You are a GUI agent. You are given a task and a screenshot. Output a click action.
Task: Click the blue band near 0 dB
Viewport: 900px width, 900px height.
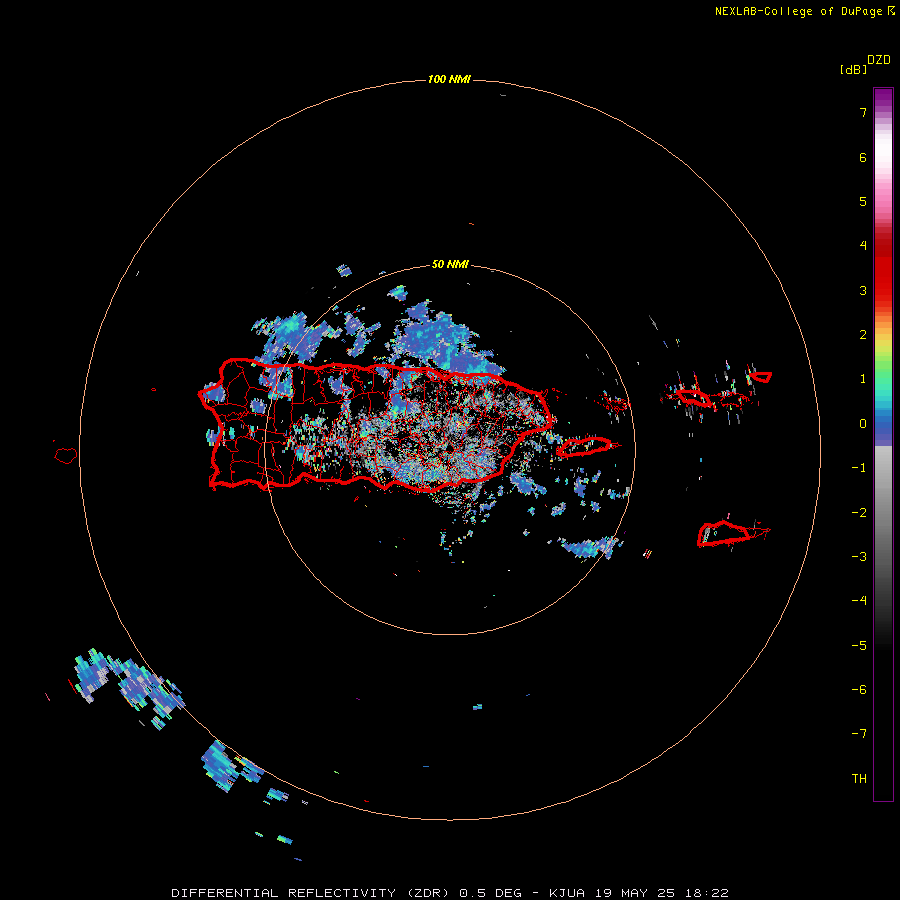pyautogui.click(x=883, y=425)
